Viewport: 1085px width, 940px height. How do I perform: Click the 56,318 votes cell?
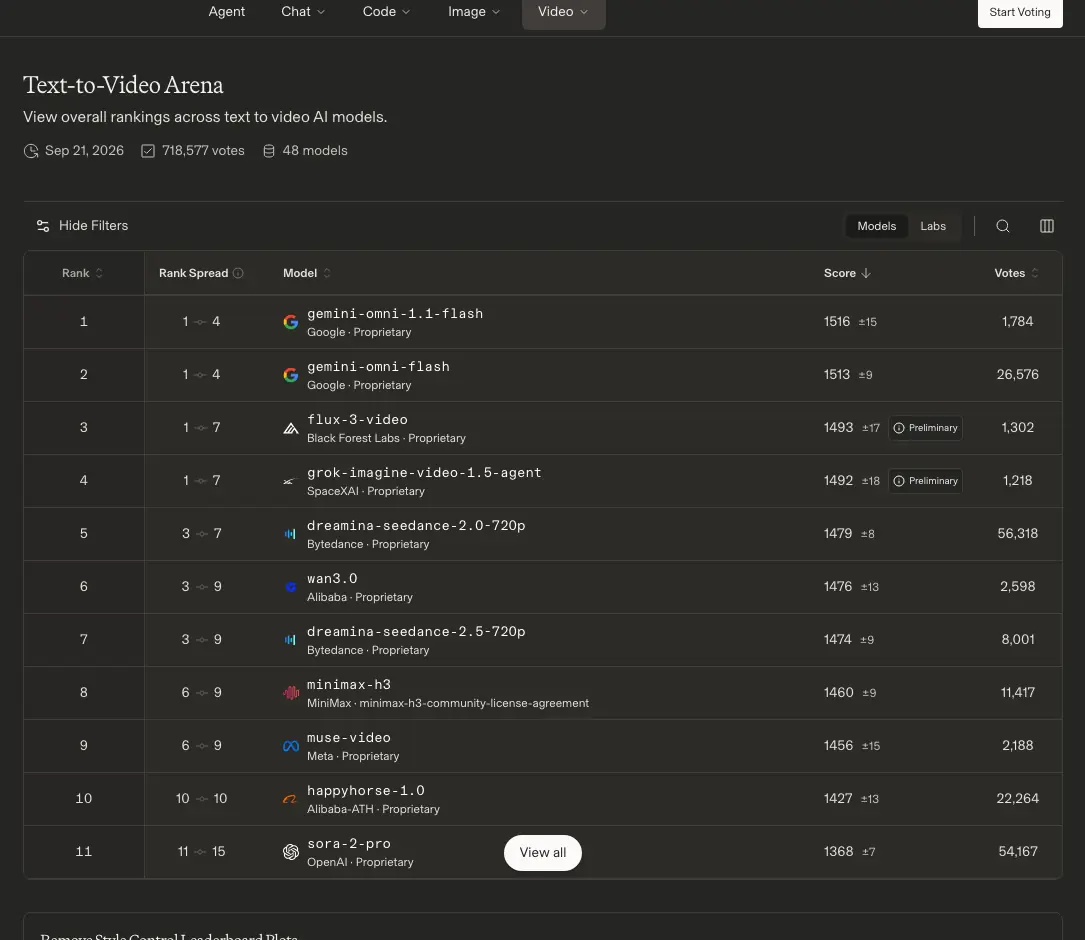[1017, 534]
